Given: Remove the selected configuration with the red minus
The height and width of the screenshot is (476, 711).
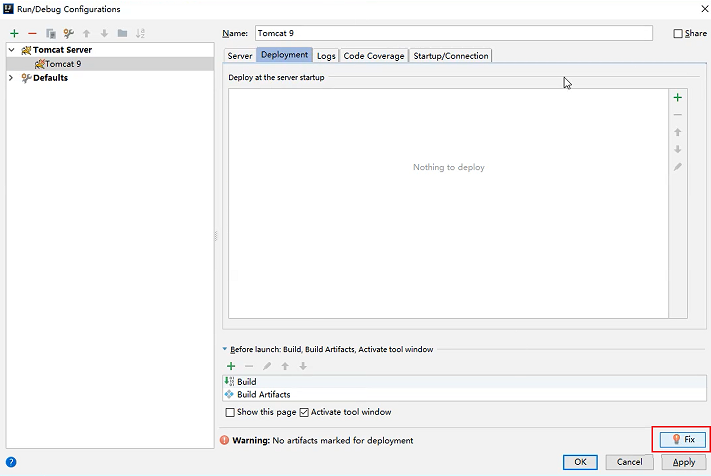Looking at the screenshot, I should (x=32, y=33).
